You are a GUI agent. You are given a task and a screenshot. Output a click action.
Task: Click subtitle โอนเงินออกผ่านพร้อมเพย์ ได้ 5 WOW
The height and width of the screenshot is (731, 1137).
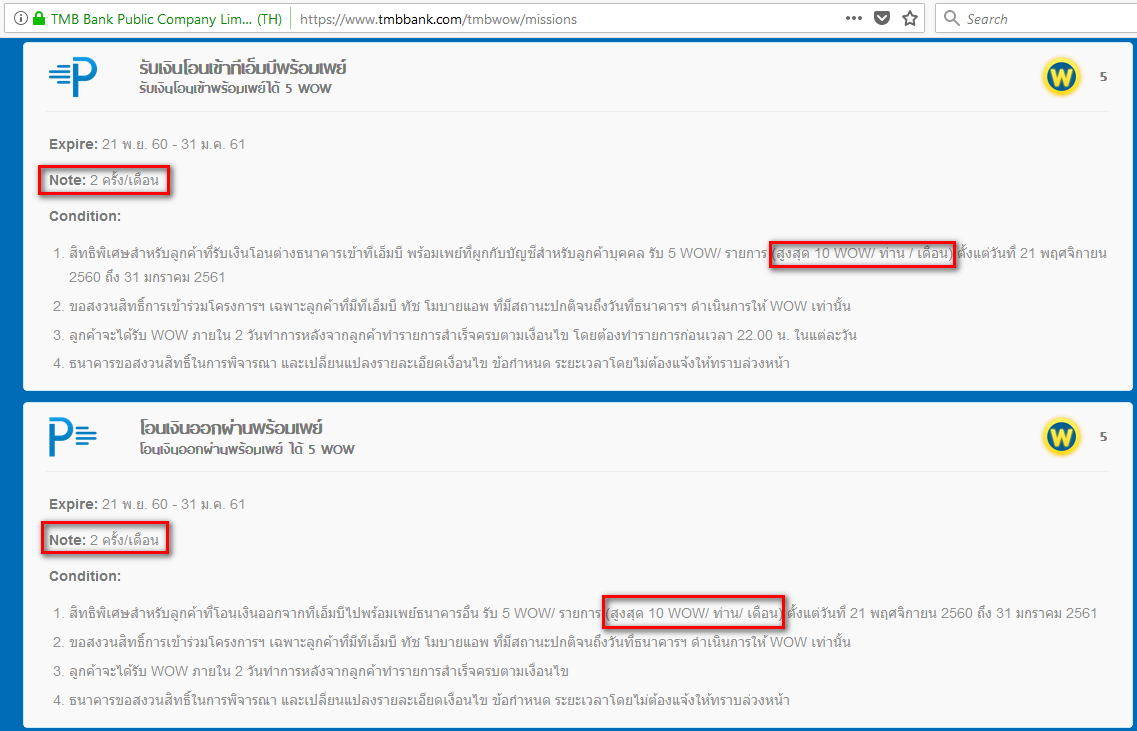coord(247,450)
